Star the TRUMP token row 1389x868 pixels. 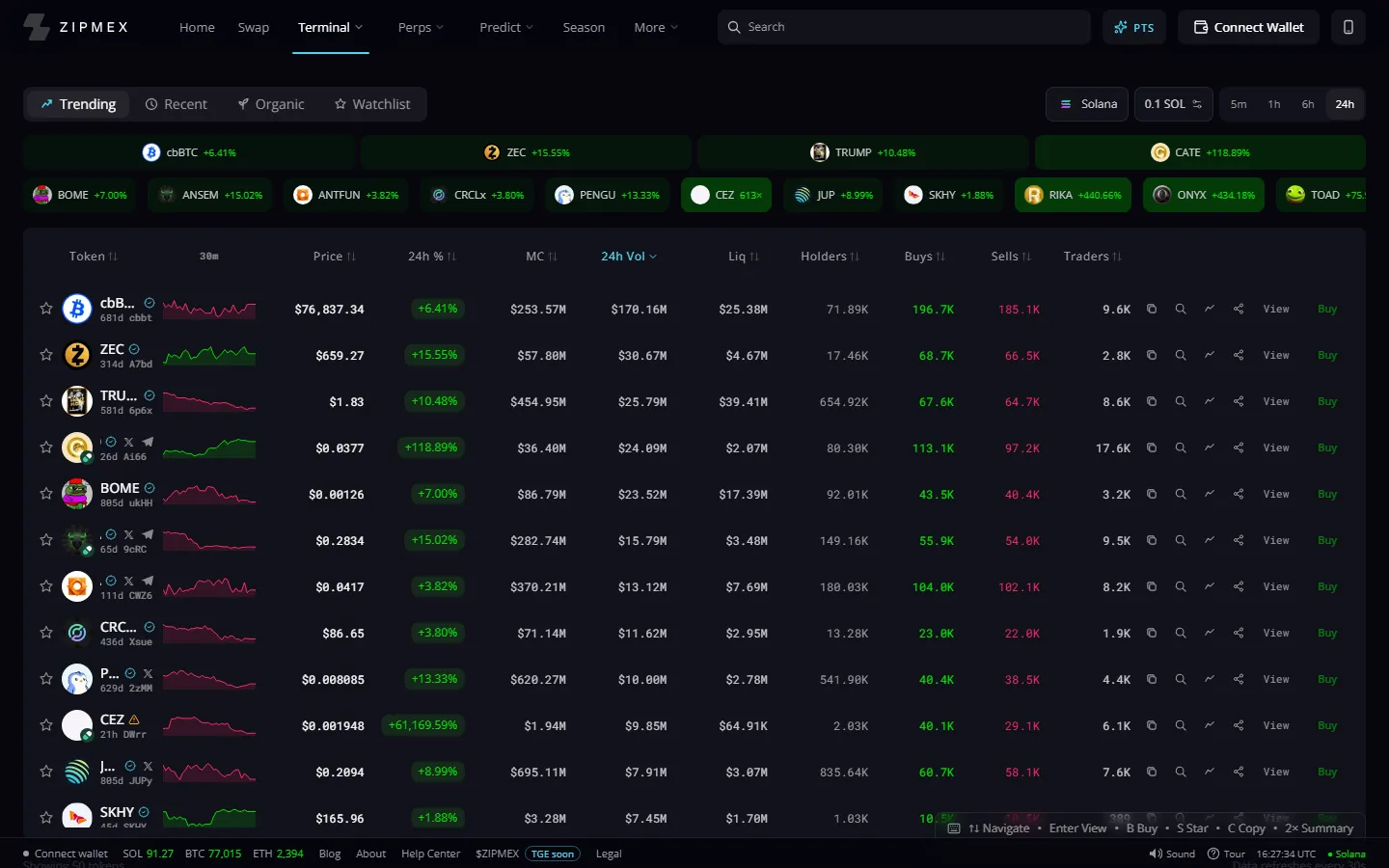tap(45, 401)
